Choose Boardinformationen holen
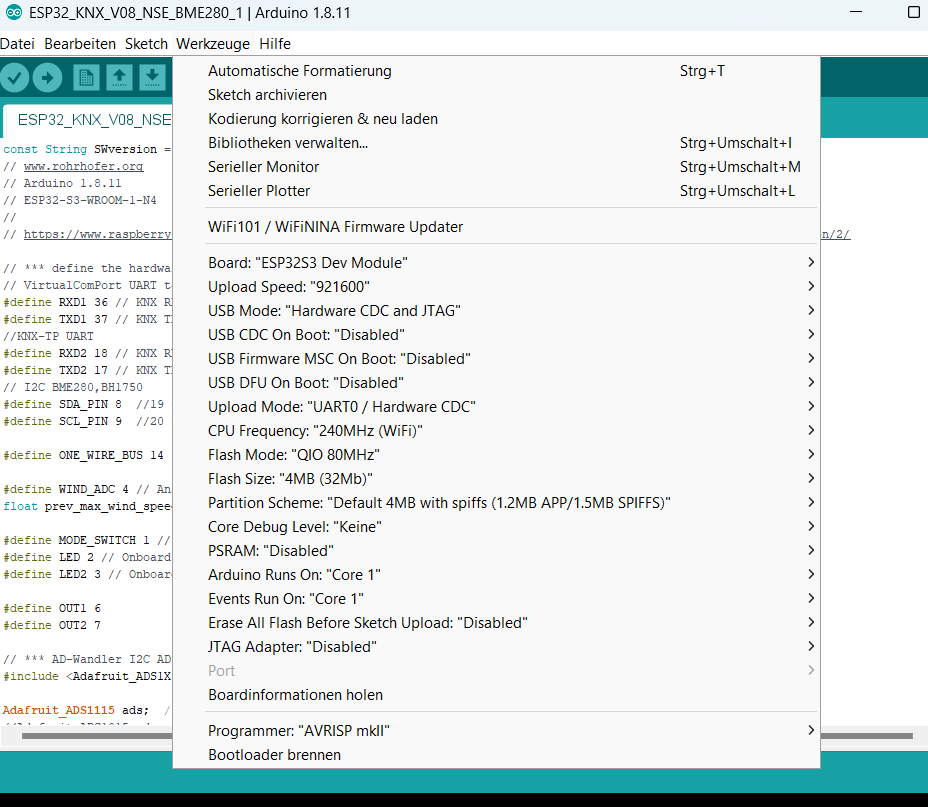The height and width of the screenshot is (807, 928). pyautogui.click(x=496, y=695)
